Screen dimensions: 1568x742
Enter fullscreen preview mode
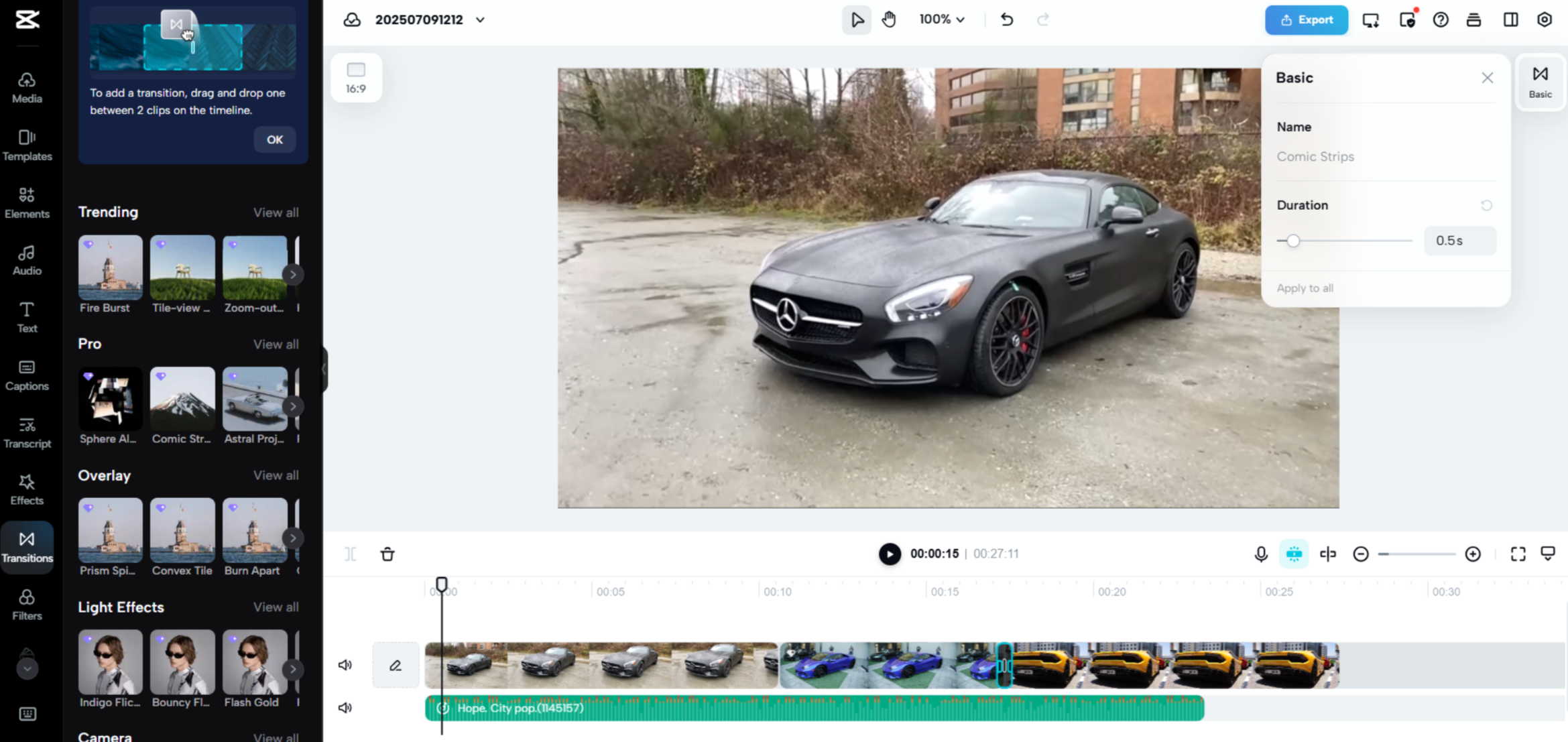pos(1518,554)
